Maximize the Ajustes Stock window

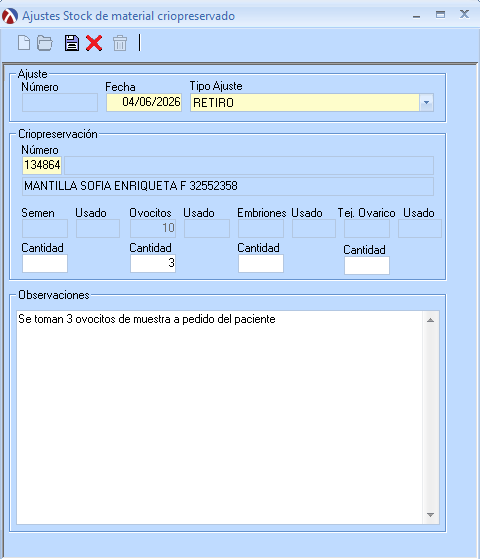point(440,15)
